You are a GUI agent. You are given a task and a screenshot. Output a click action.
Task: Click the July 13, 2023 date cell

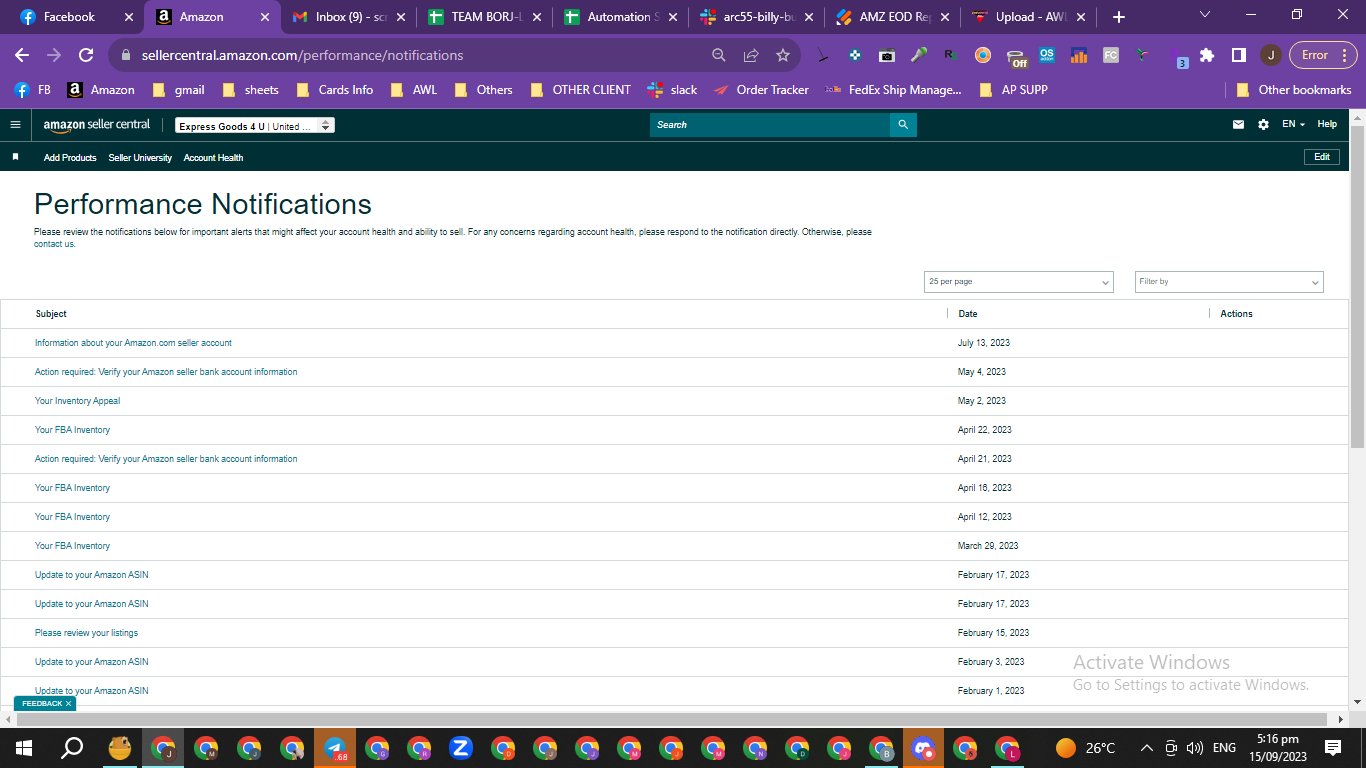[984, 343]
